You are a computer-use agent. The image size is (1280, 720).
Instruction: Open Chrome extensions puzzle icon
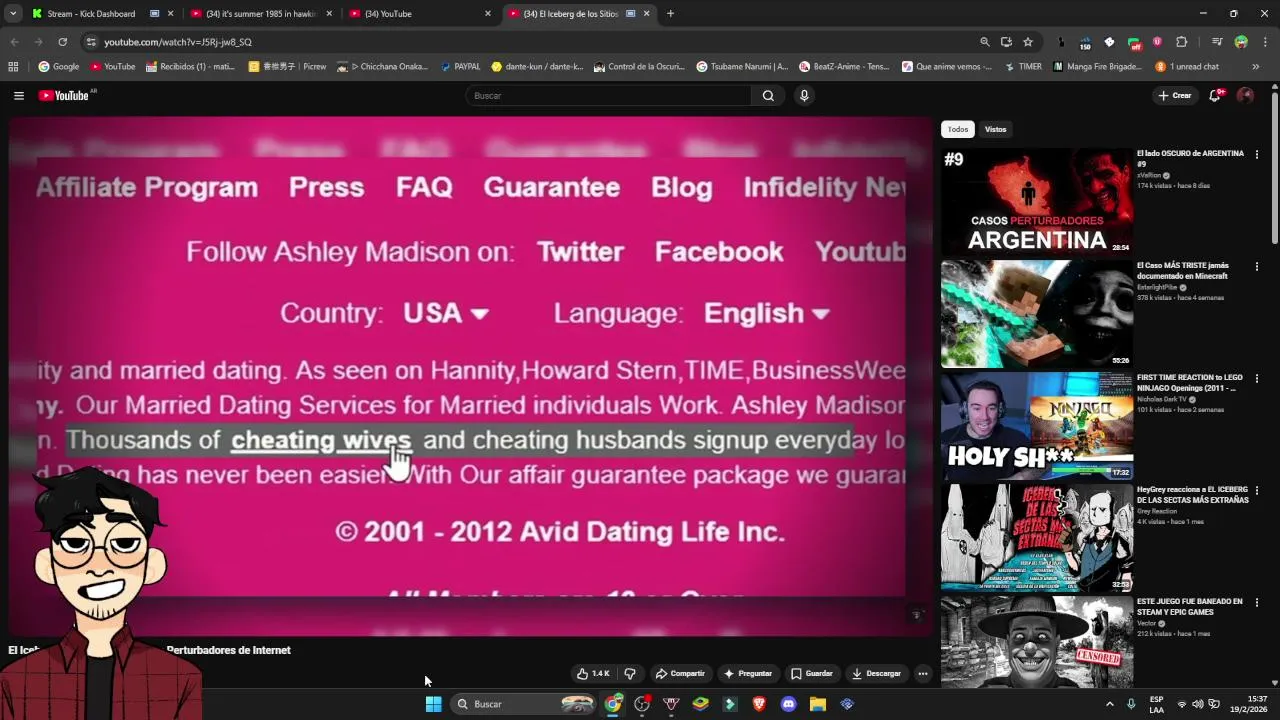(x=1182, y=42)
